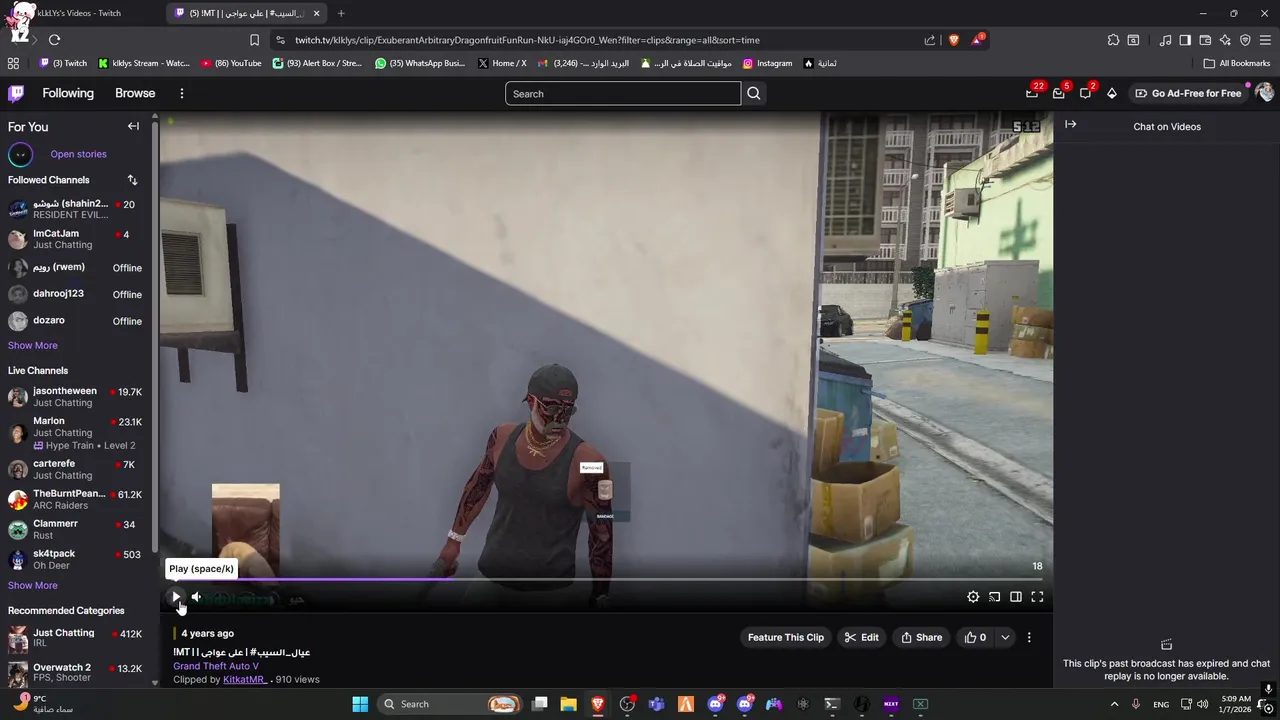
Task: Collapse the For You sidebar
Action: tap(133, 126)
